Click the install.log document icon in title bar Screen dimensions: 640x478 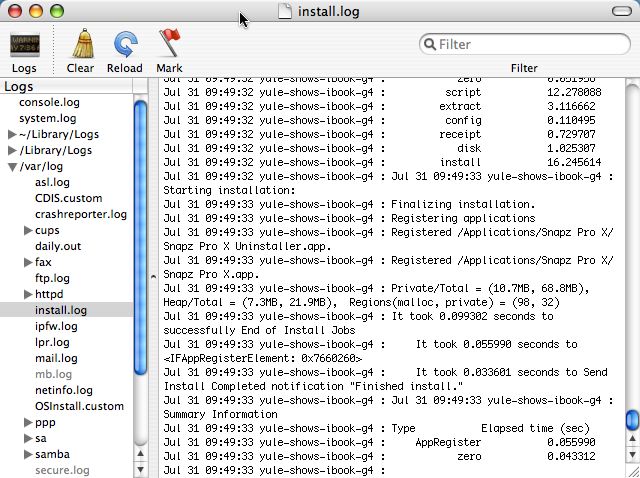[285, 11]
